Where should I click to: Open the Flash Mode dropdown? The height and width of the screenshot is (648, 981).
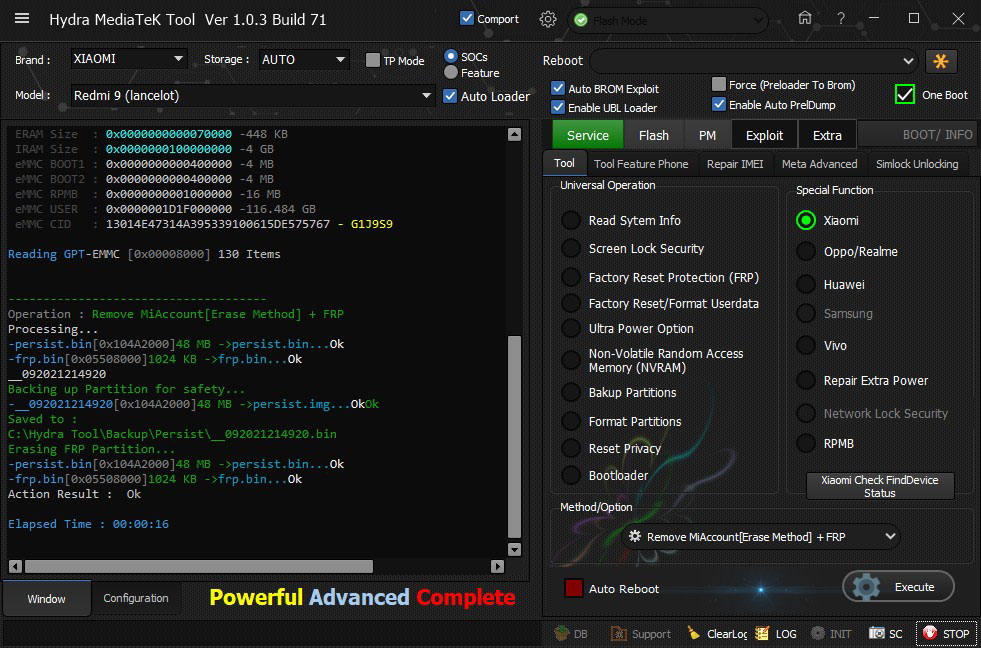tap(668, 21)
